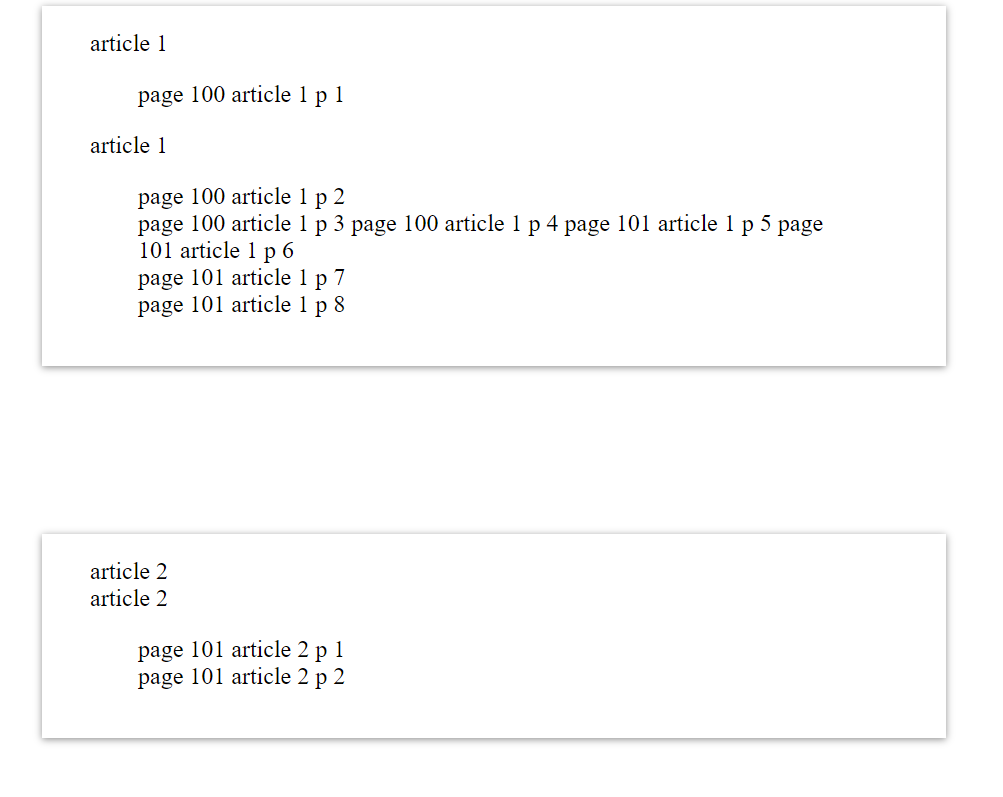Image resolution: width=1003 pixels, height=797 pixels.
Task: Click the 'page 100 article 1 p 3' text
Action: coord(241,224)
